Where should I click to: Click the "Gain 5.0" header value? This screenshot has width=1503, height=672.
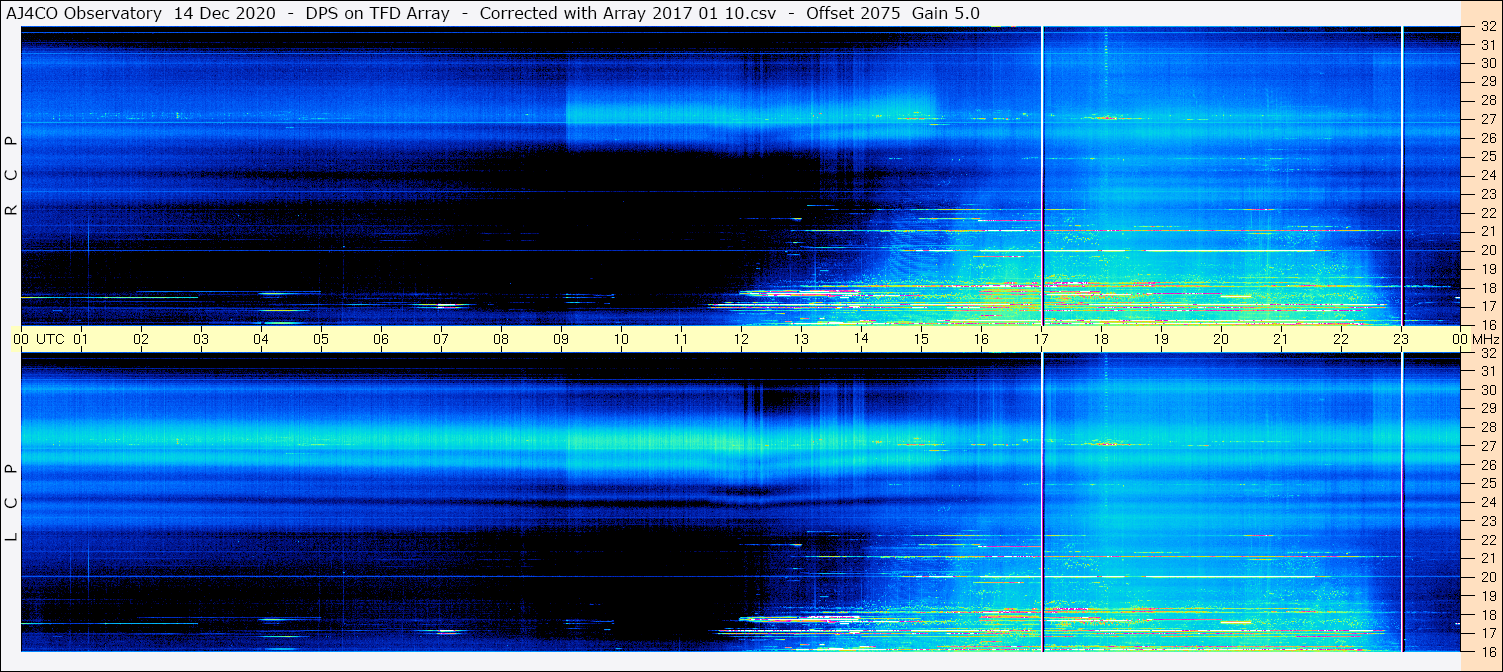tap(946, 13)
